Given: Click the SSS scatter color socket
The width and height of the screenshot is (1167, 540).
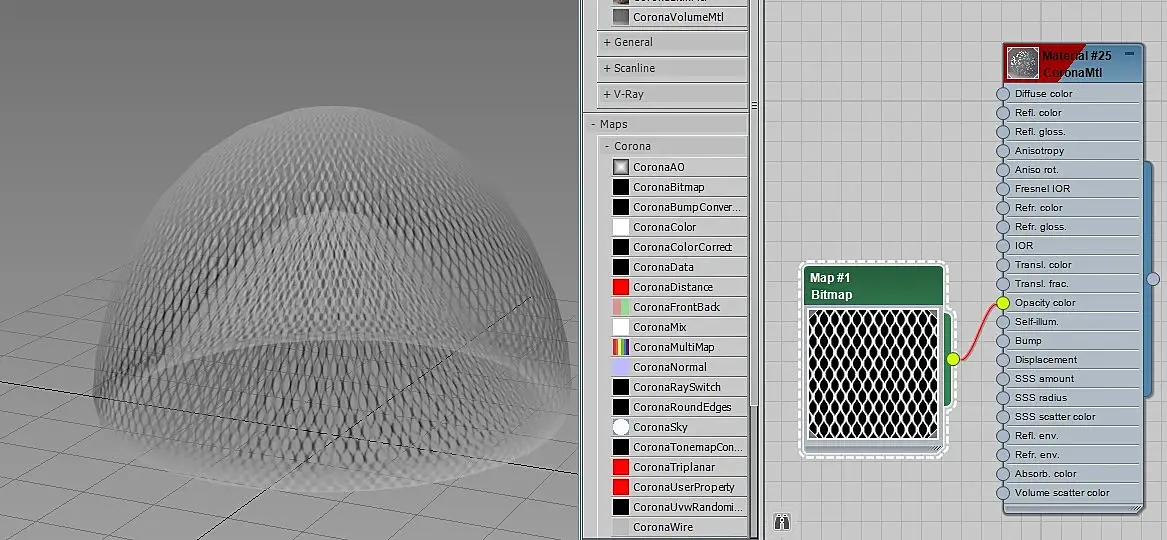Looking at the screenshot, I should [1003, 417].
